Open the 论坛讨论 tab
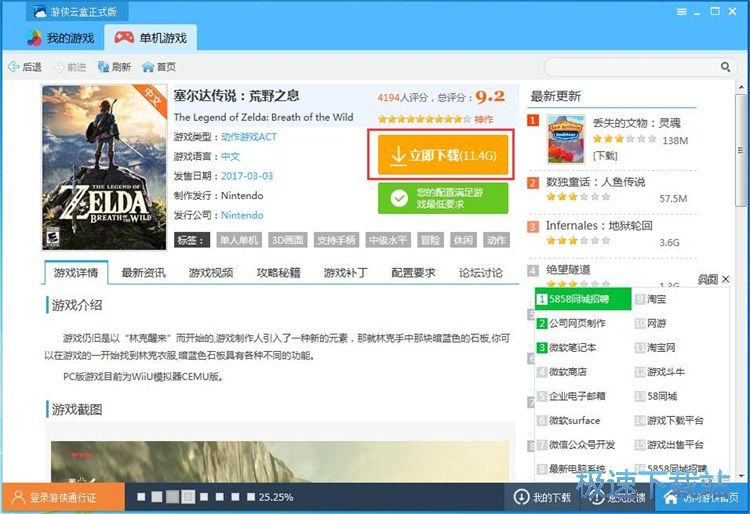The image size is (750, 514). click(481, 273)
